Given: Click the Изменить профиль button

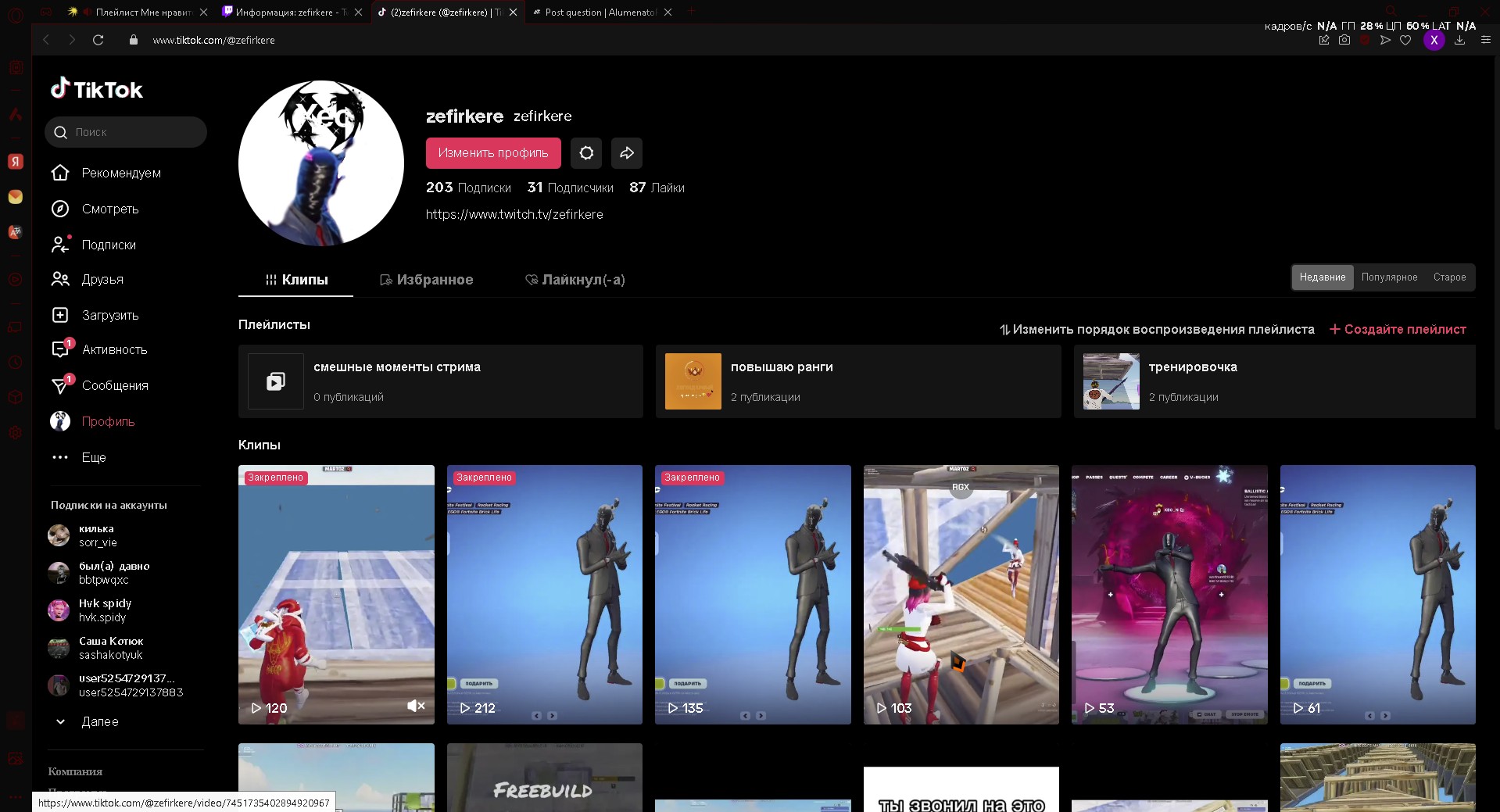Looking at the screenshot, I should tap(493, 153).
